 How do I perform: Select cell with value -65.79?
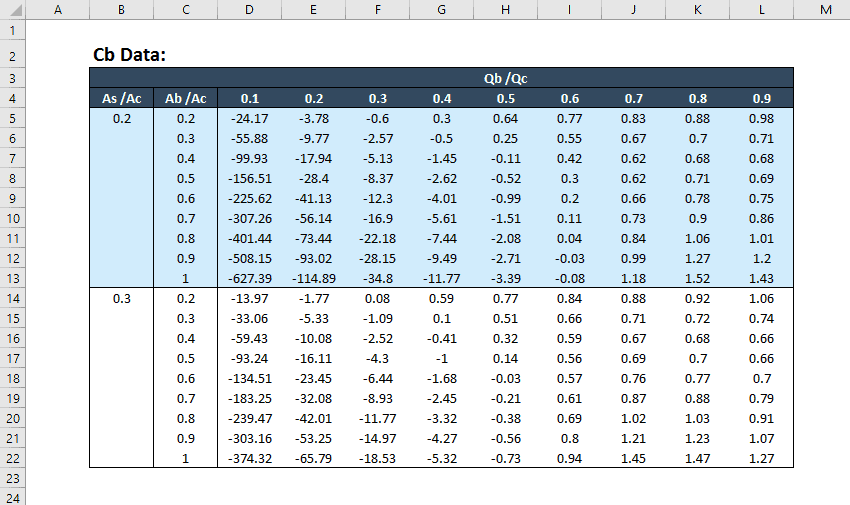coord(313,458)
